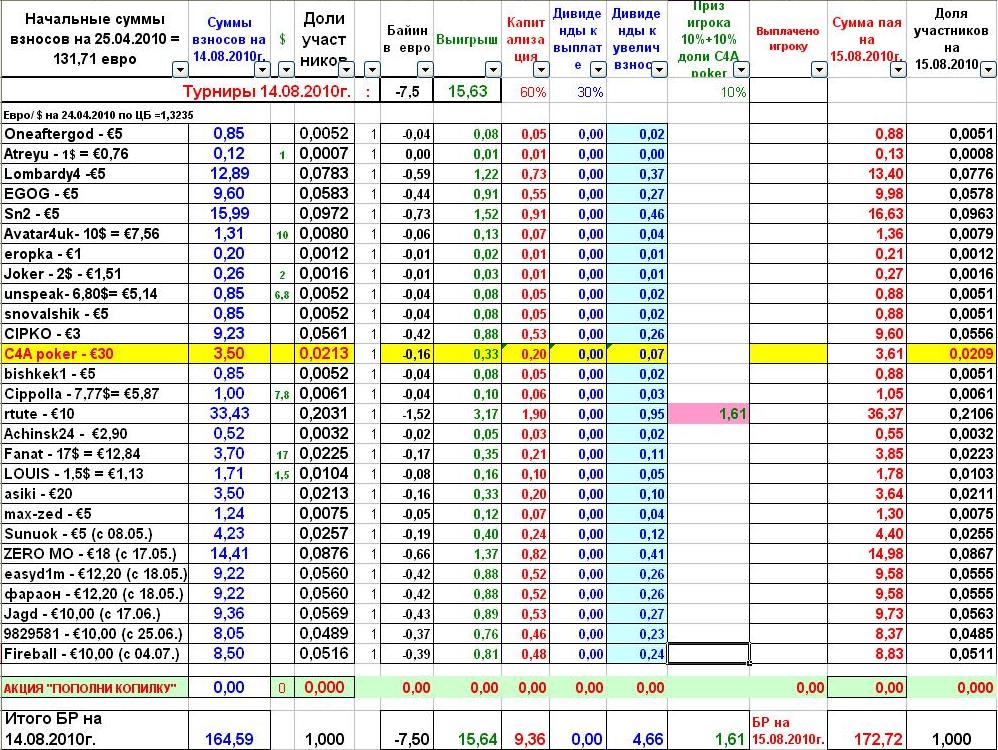Open the Дивиденды к выплате filter dropdown
Screen dimensions: 998x750
point(598,69)
